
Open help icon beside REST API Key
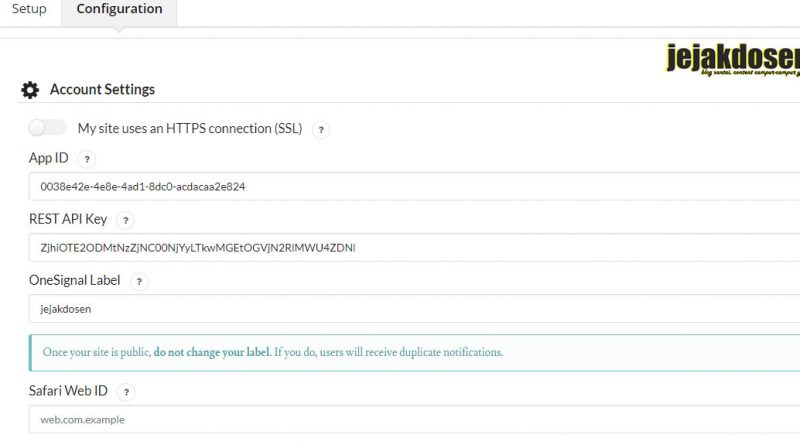(x=126, y=220)
